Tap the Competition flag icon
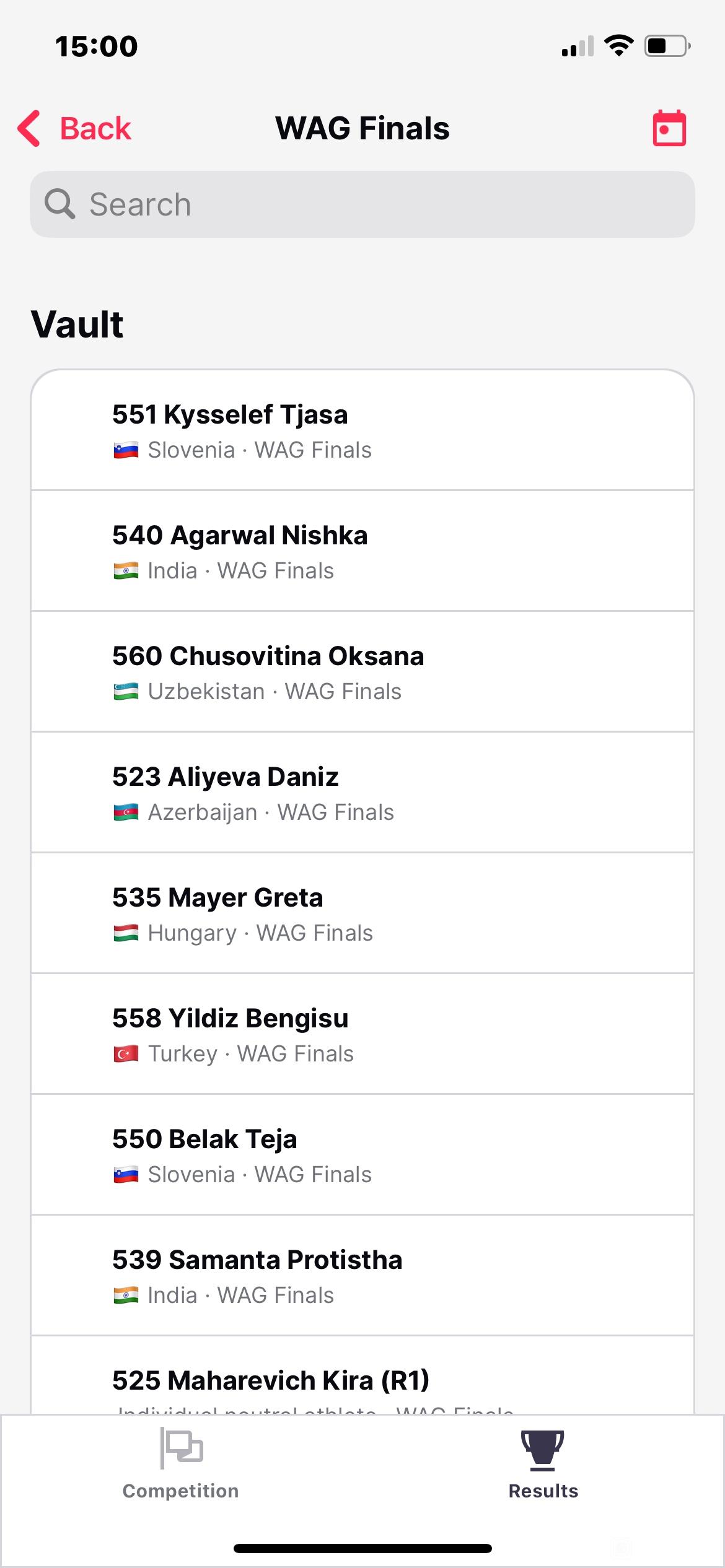 pyautogui.click(x=182, y=1448)
